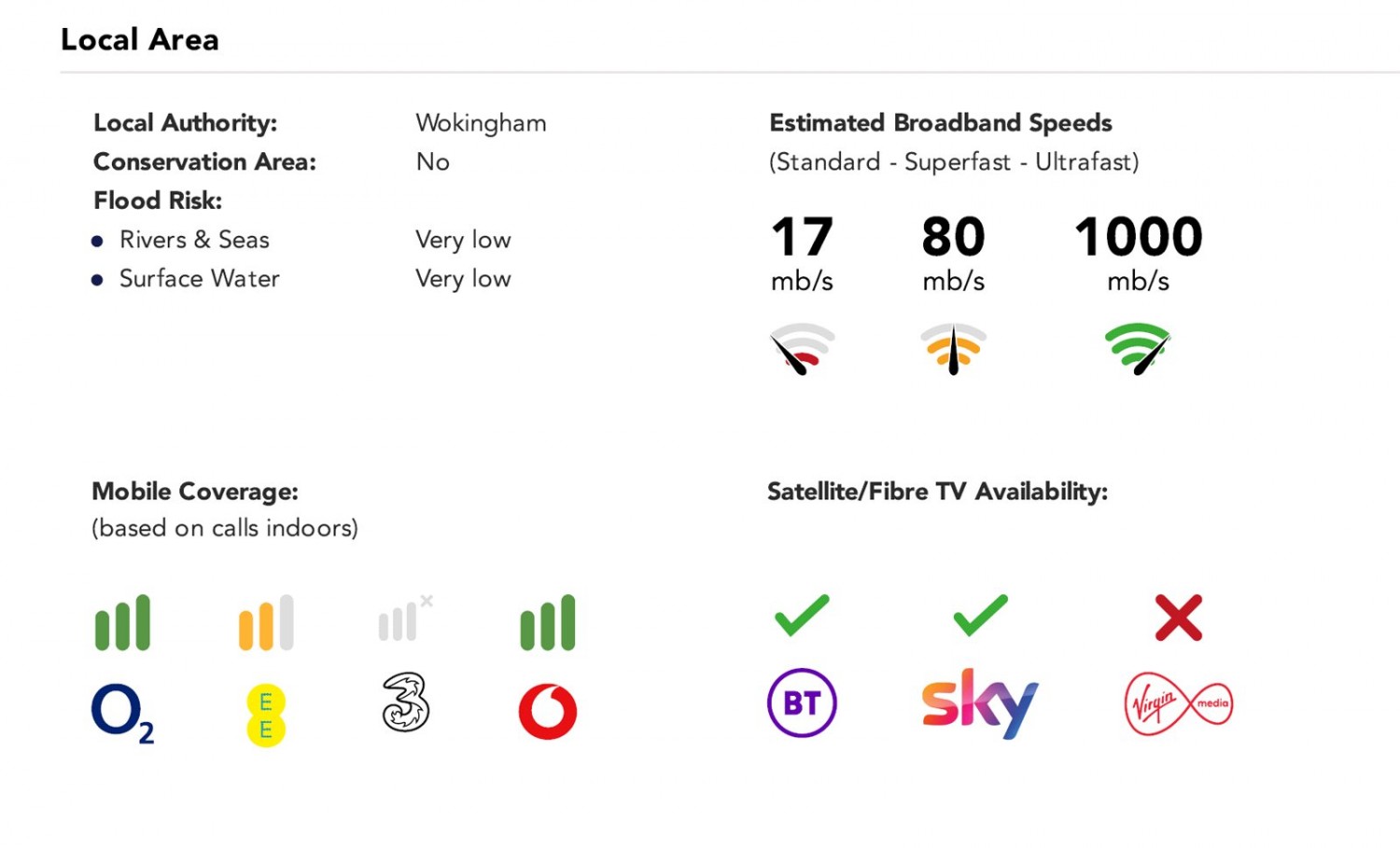
Task: Click the EE yellow logo
Action: pos(266,716)
